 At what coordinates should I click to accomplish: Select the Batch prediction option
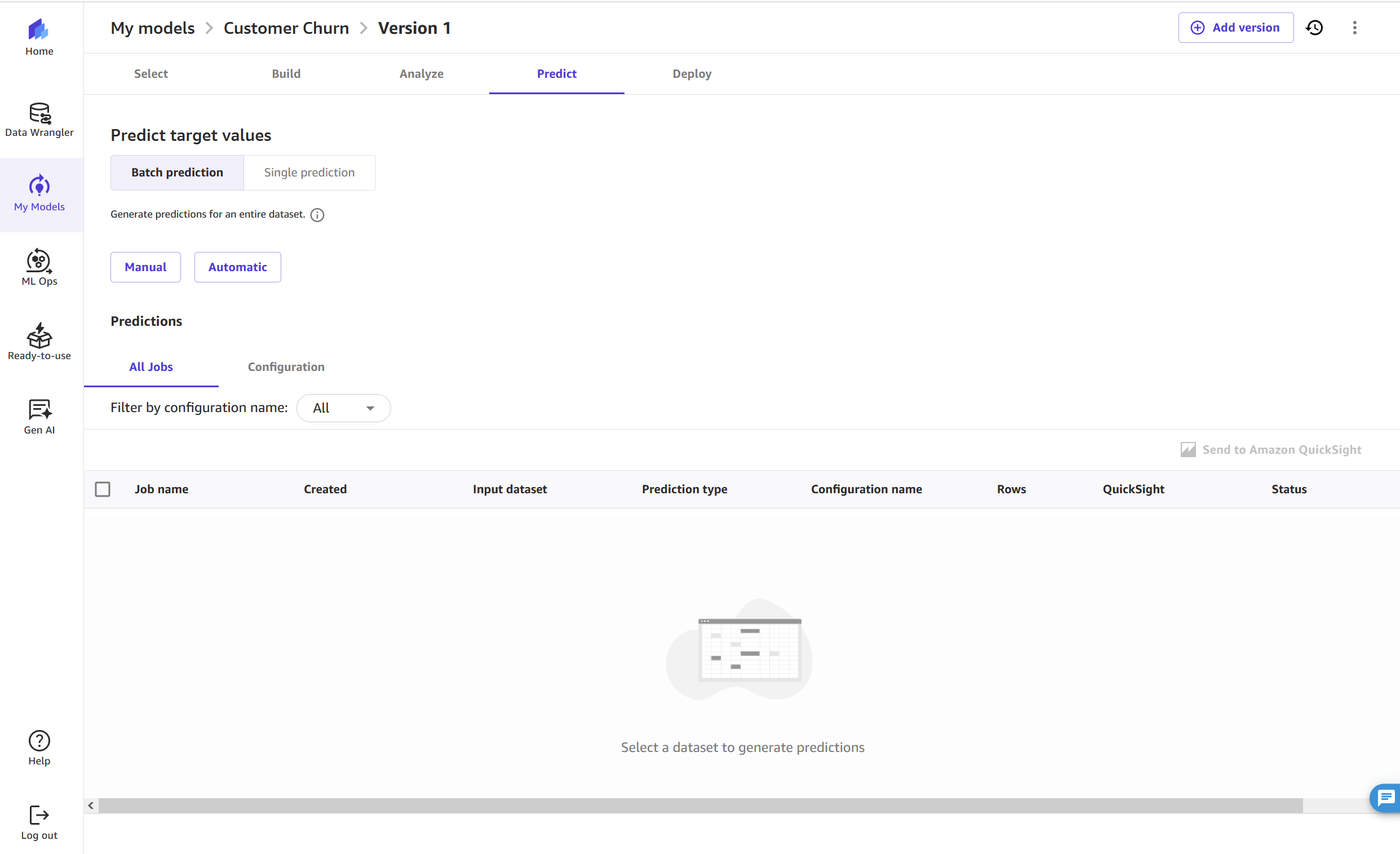(x=178, y=172)
